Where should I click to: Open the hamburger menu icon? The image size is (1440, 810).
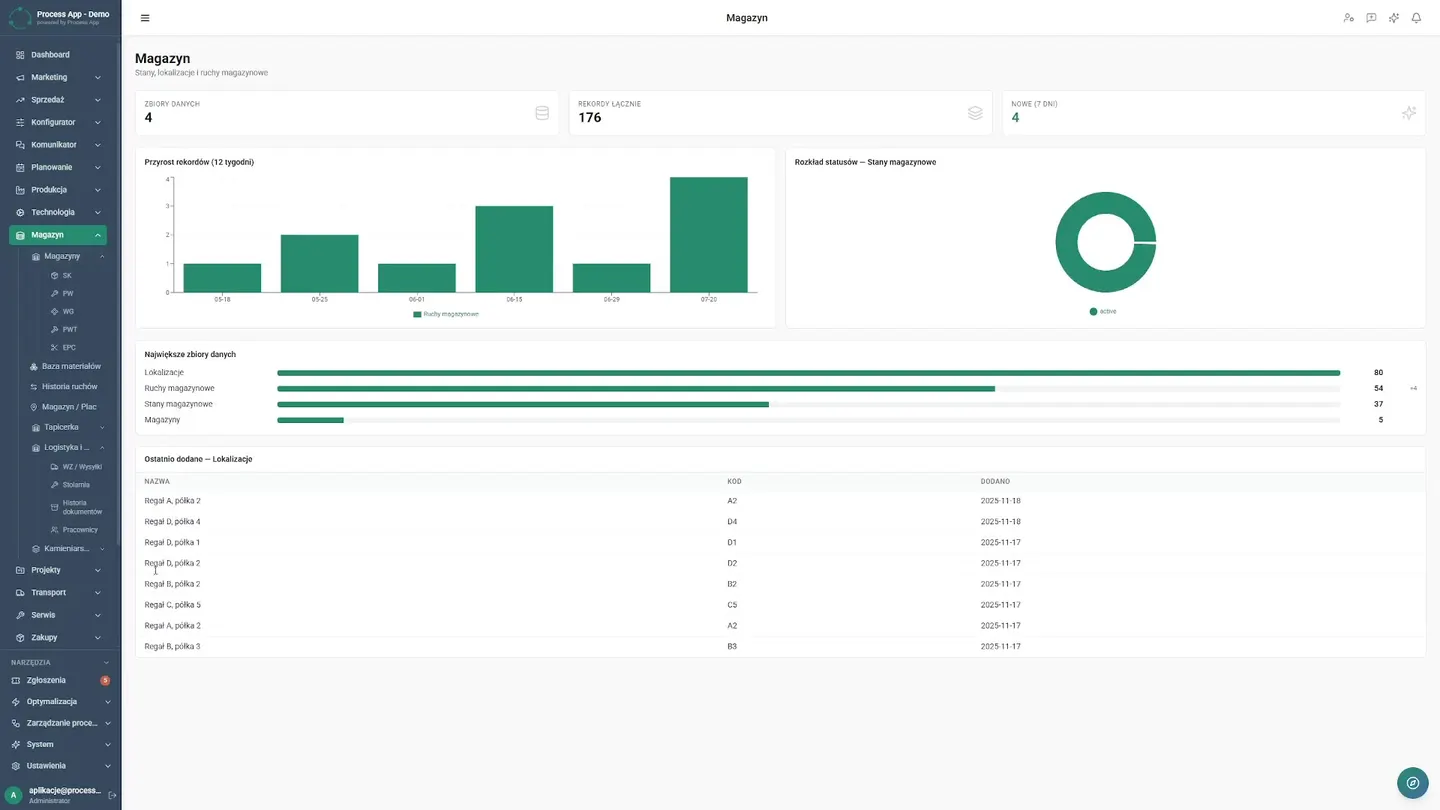click(145, 18)
